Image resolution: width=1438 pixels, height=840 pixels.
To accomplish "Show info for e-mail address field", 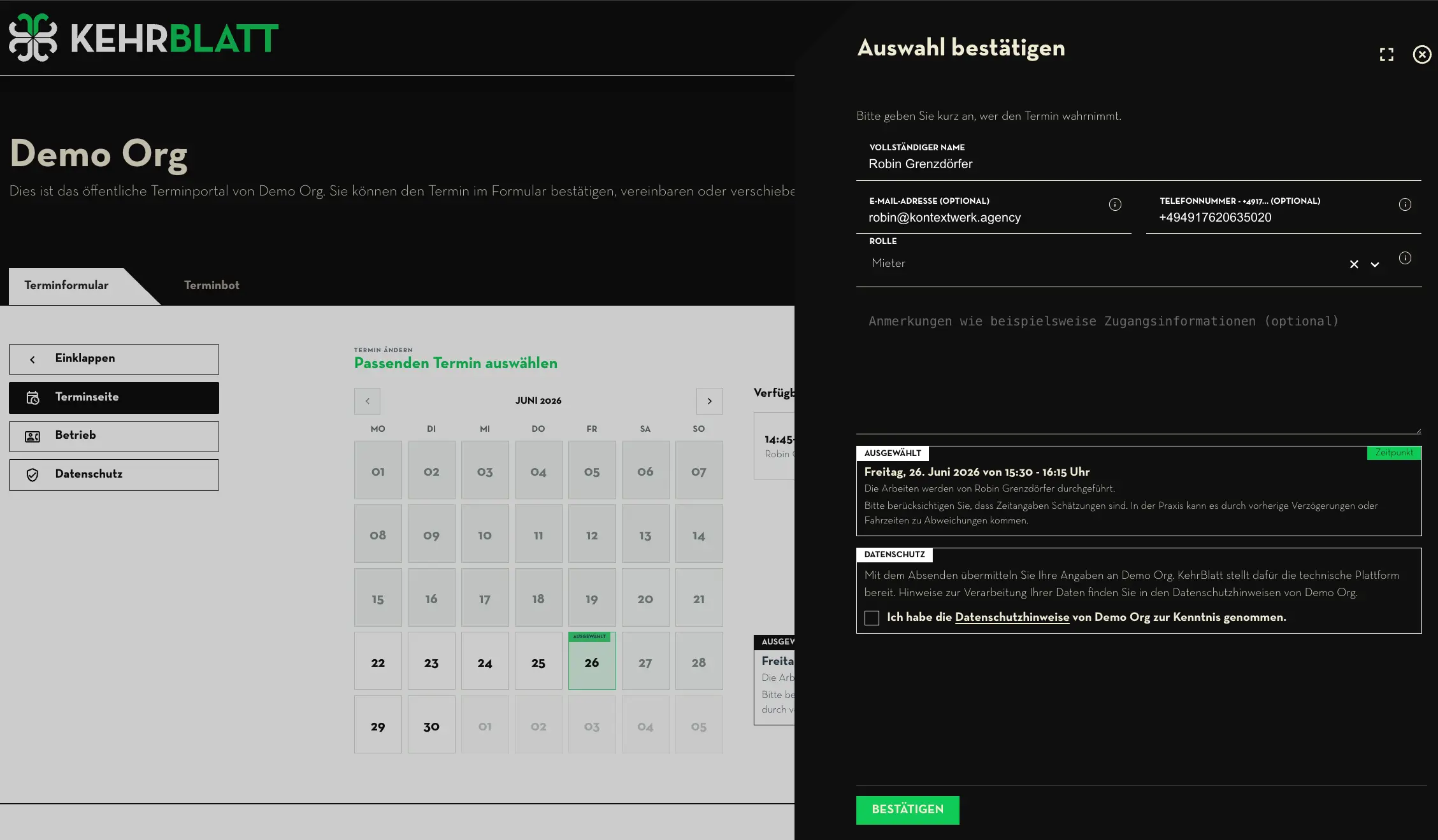I will tap(1115, 204).
